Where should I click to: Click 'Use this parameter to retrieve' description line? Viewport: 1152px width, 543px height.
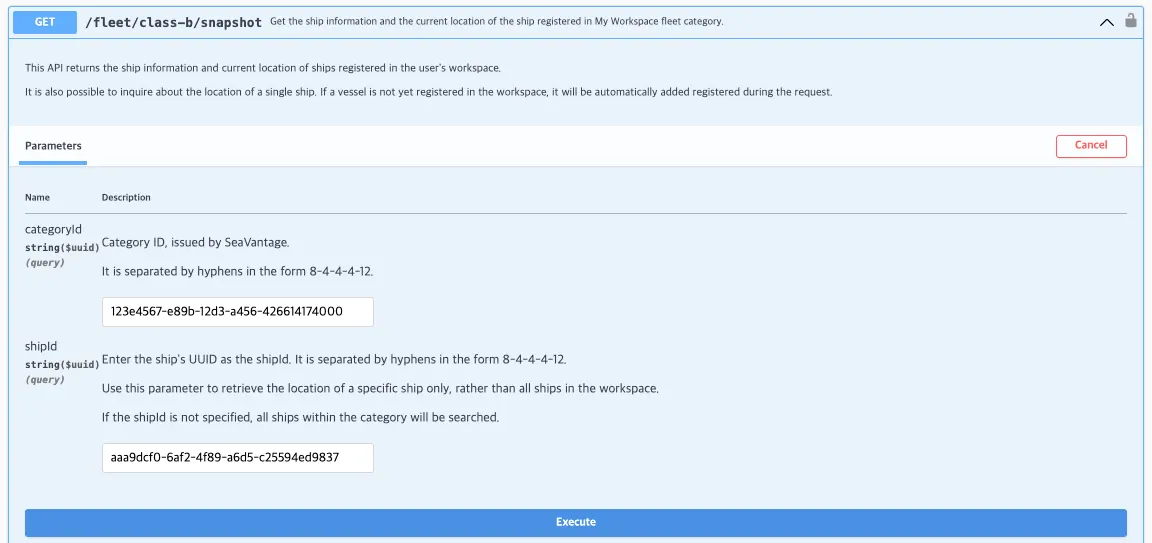click(x=380, y=388)
